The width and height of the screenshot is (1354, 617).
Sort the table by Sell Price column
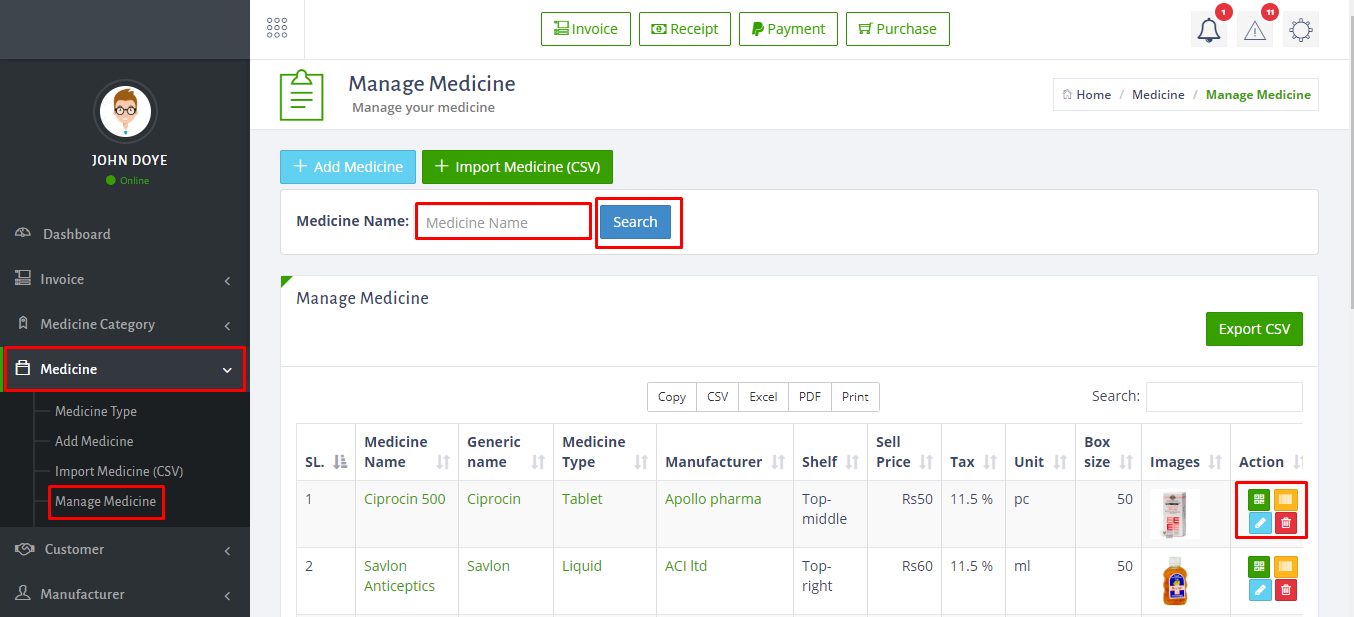[901, 452]
